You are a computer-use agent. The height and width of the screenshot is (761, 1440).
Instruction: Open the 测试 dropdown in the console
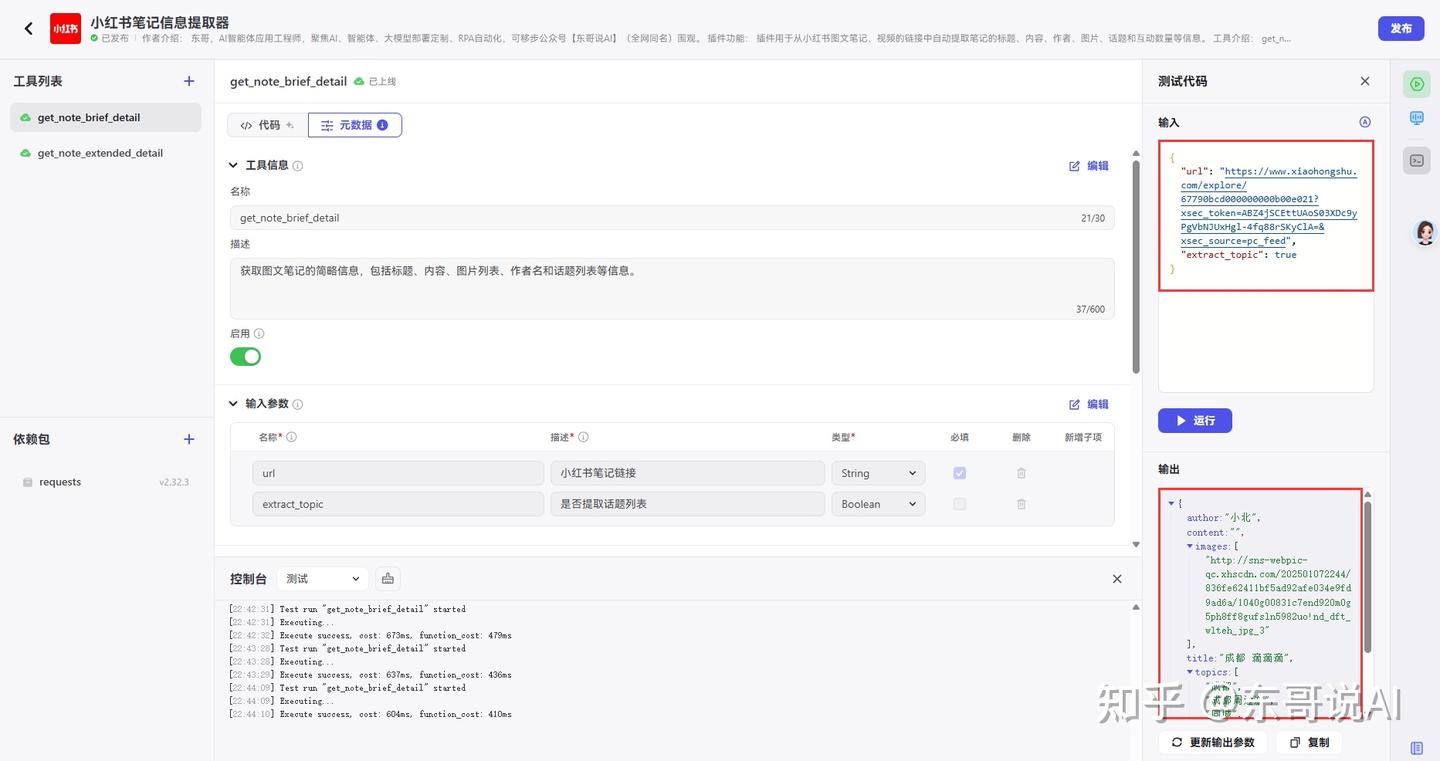[x=323, y=579]
